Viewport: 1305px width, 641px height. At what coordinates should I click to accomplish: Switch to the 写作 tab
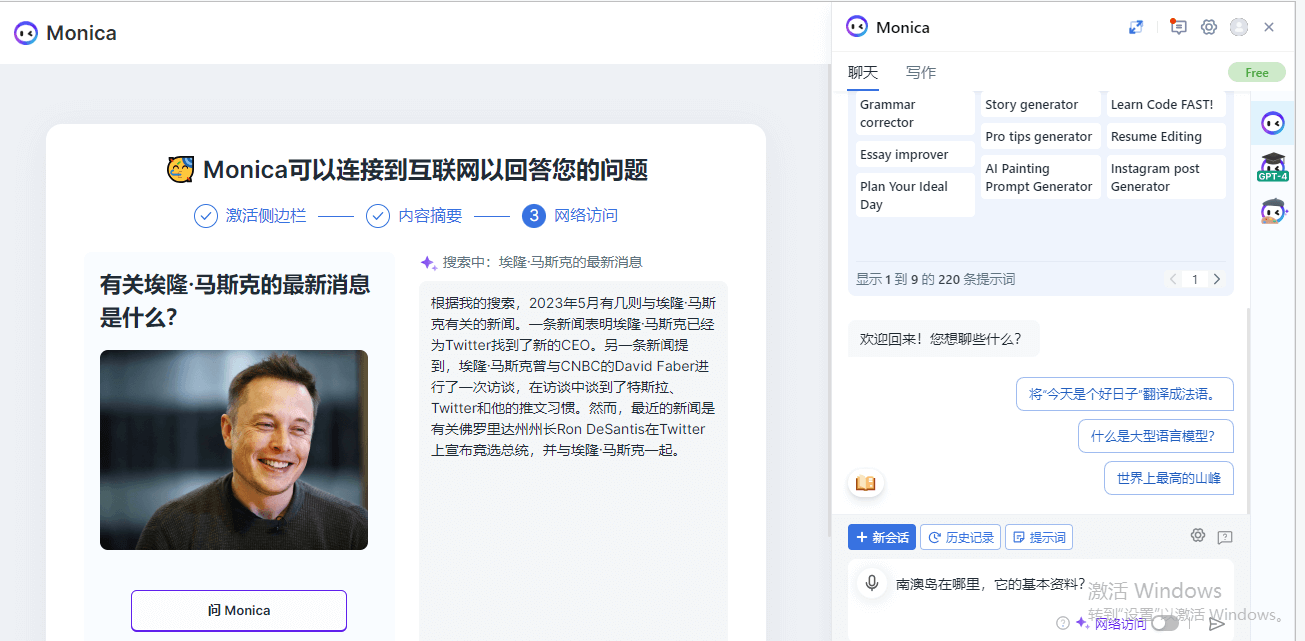click(x=921, y=72)
